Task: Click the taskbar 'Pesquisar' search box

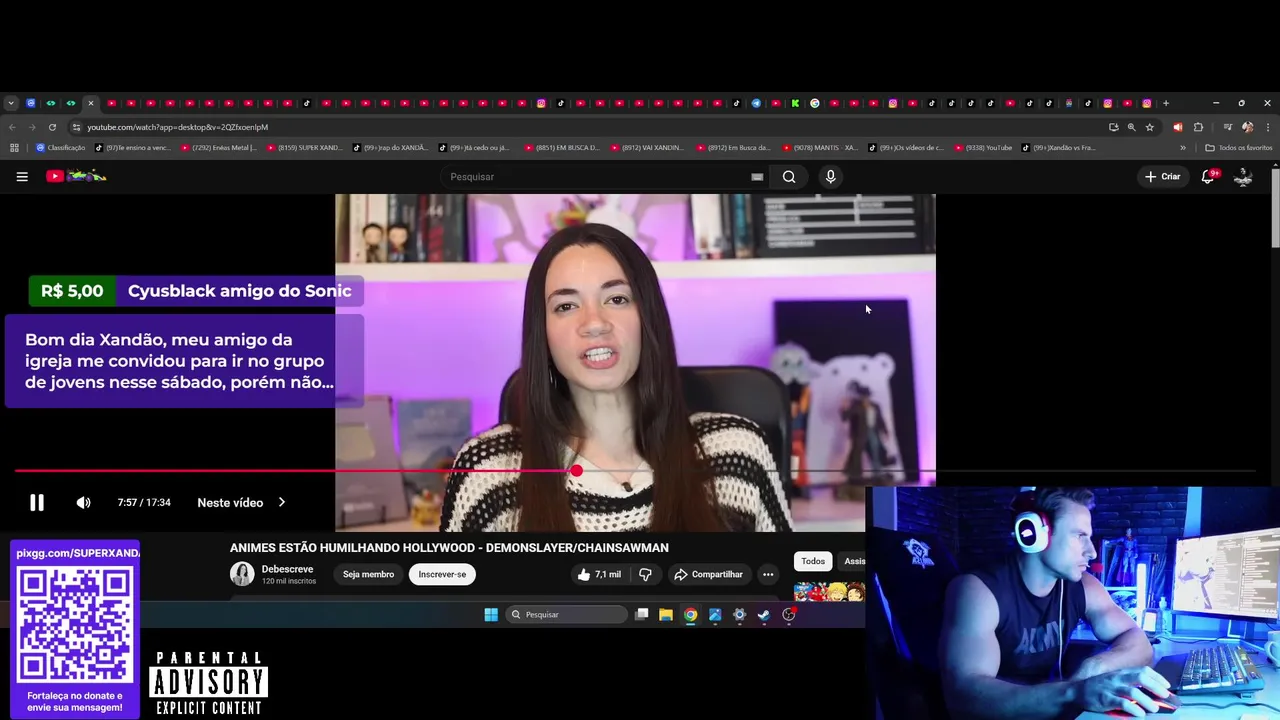Action: pyautogui.click(x=566, y=614)
